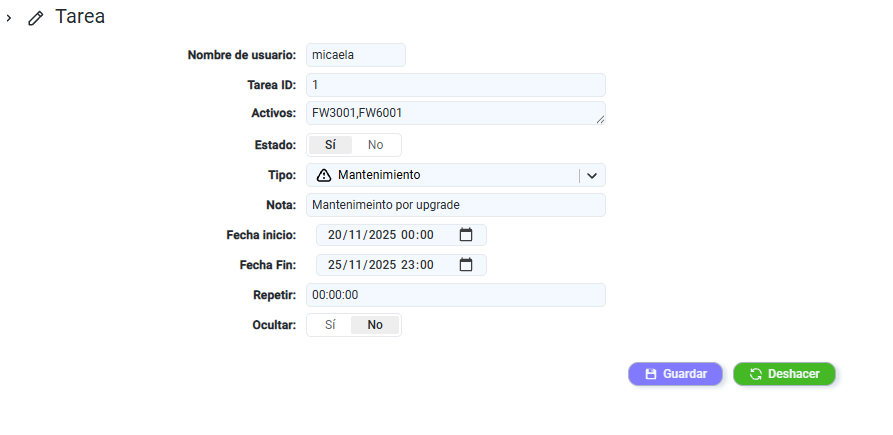Image resolution: width=893 pixels, height=435 pixels.
Task: Set Ocultar to Sí
Action: pyautogui.click(x=330, y=325)
